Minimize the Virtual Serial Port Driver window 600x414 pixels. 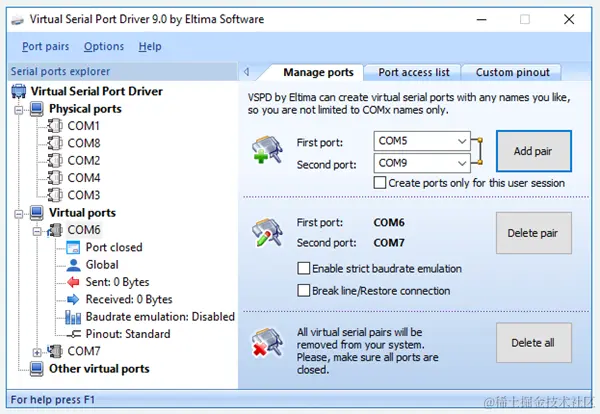coord(481,20)
